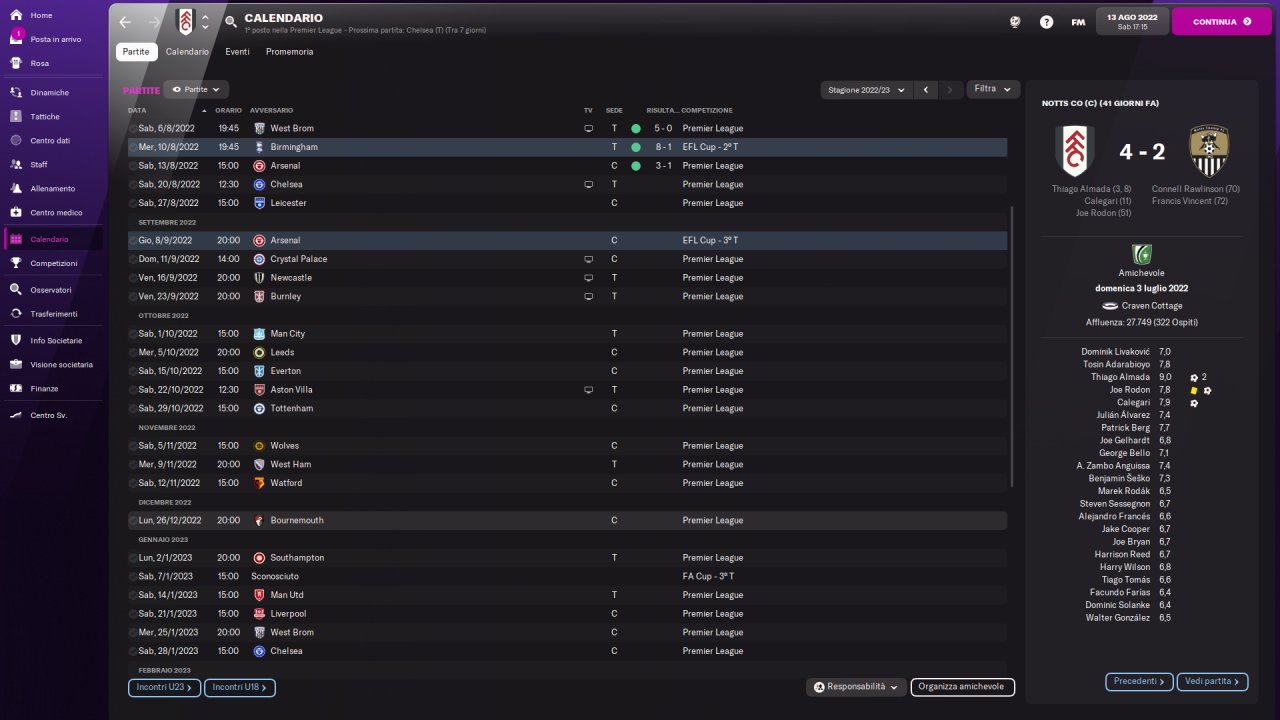Open the Filtra dropdown
This screenshot has height=720, width=1280.
point(993,89)
